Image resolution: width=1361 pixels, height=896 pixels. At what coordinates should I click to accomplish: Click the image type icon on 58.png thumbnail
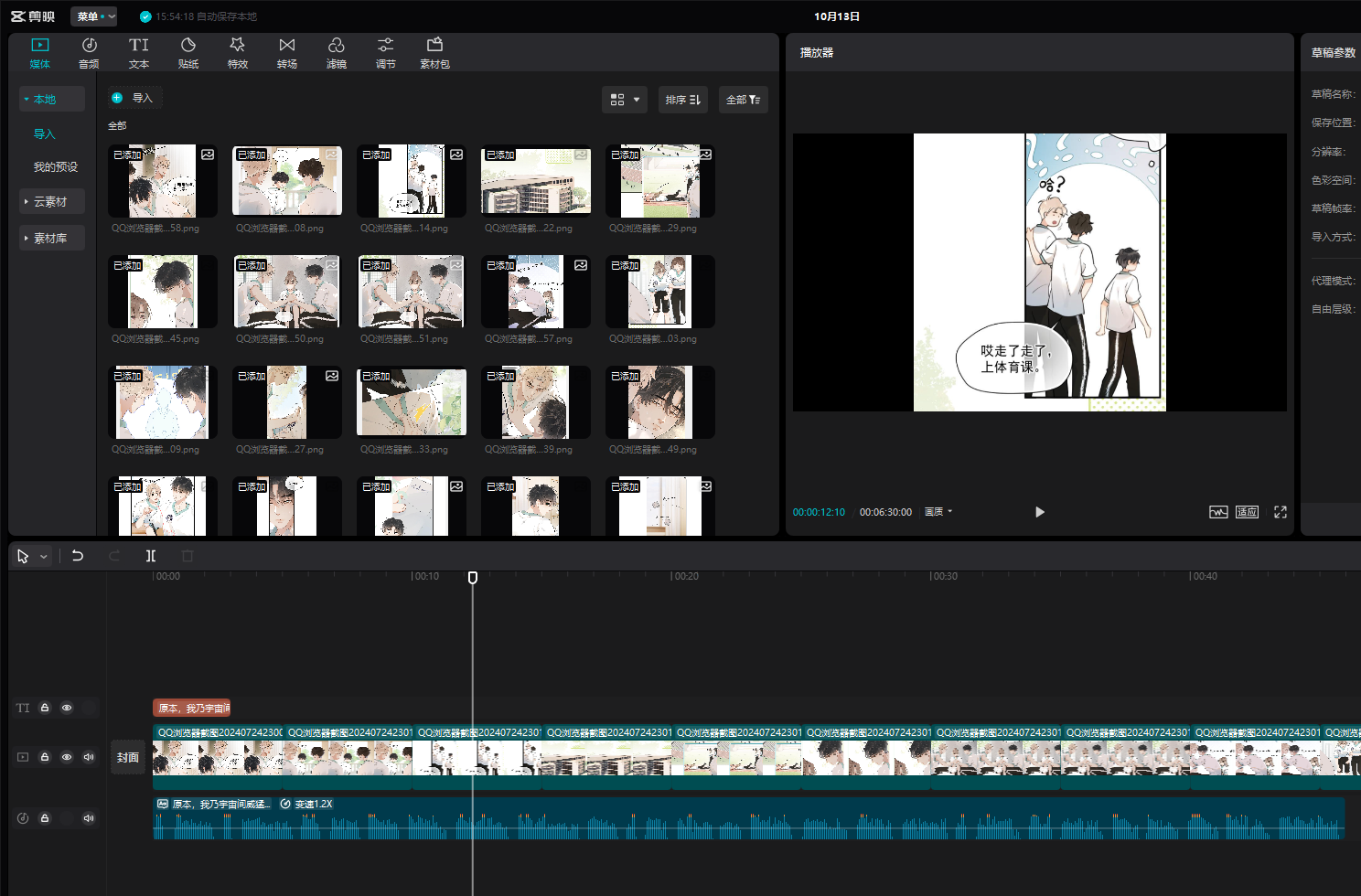click(x=208, y=155)
